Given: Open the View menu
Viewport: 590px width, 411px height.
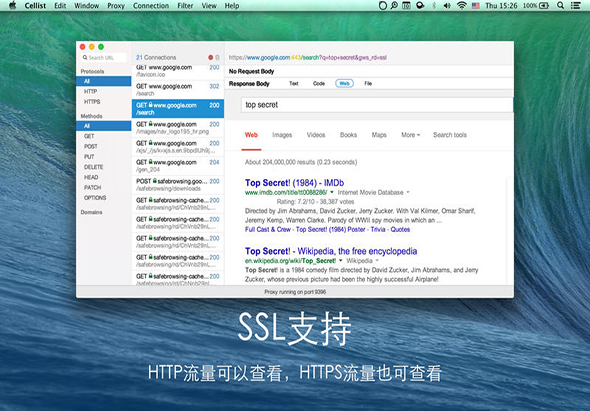Looking at the screenshot, I should coord(209,6).
